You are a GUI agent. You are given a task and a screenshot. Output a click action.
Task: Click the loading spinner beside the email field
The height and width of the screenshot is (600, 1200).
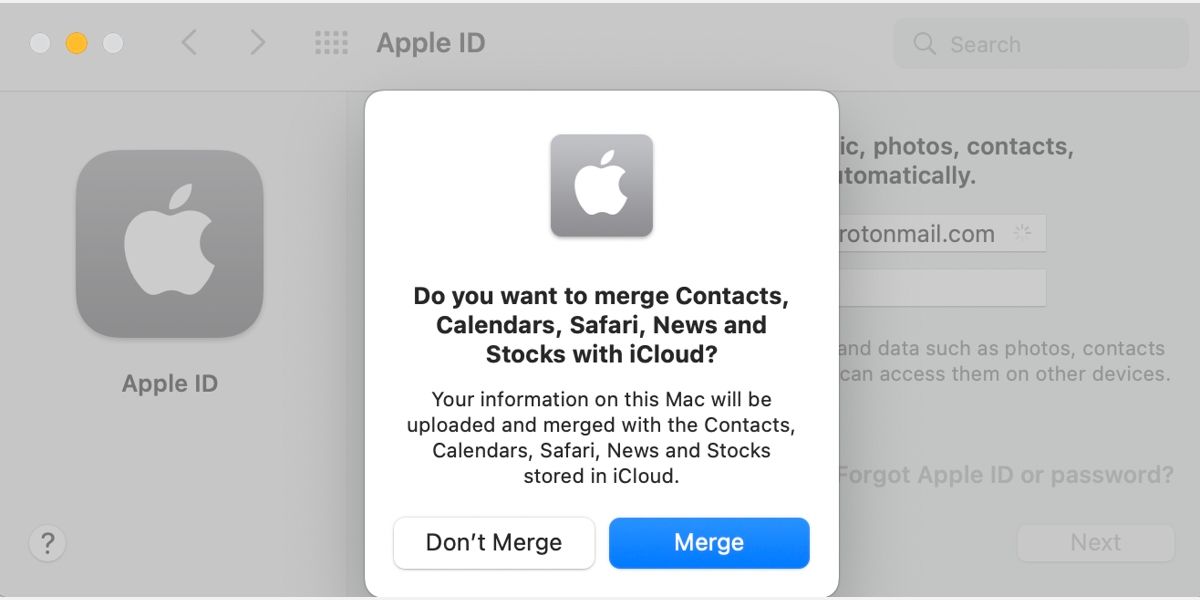1022,231
